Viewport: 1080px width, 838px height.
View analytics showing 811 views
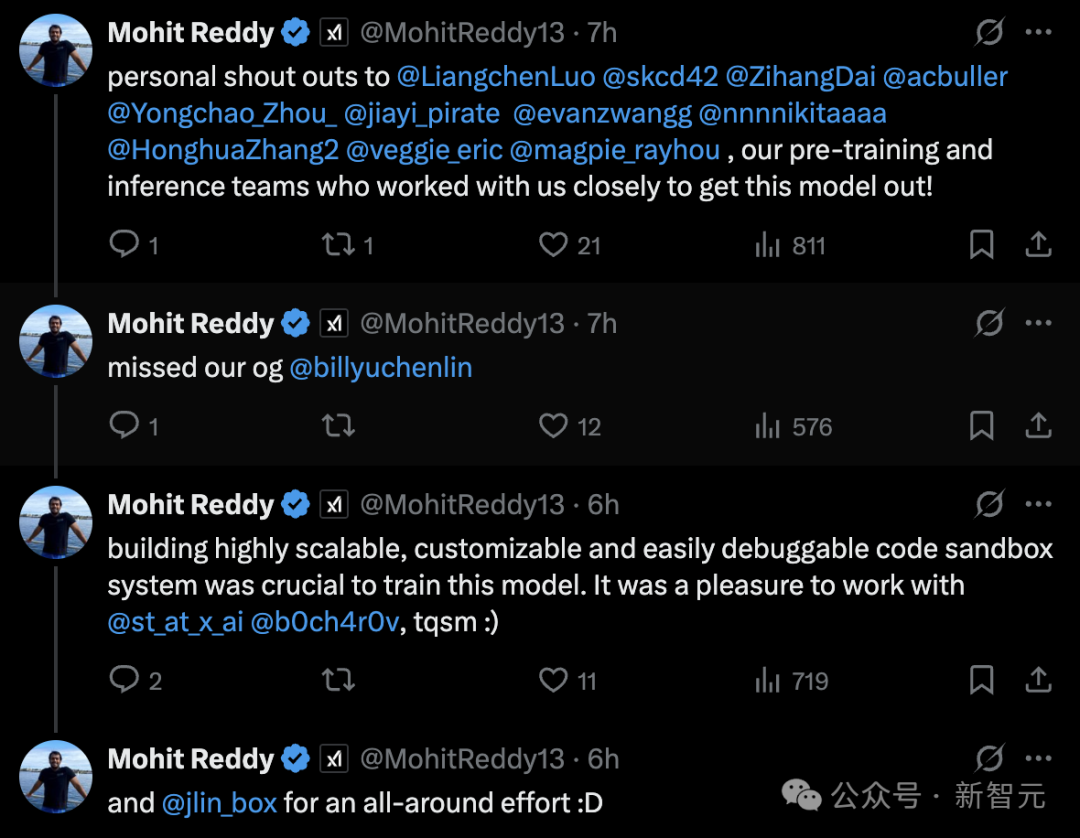coord(768,245)
